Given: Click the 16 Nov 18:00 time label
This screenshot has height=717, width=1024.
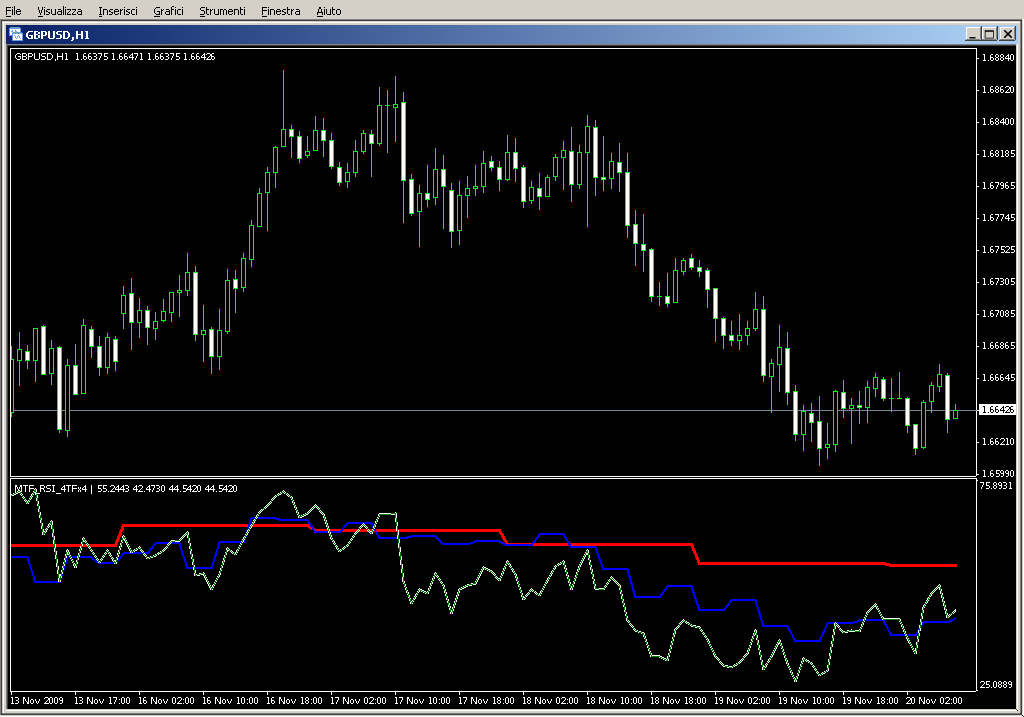Looking at the screenshot, I should click(x=294, y=701).
